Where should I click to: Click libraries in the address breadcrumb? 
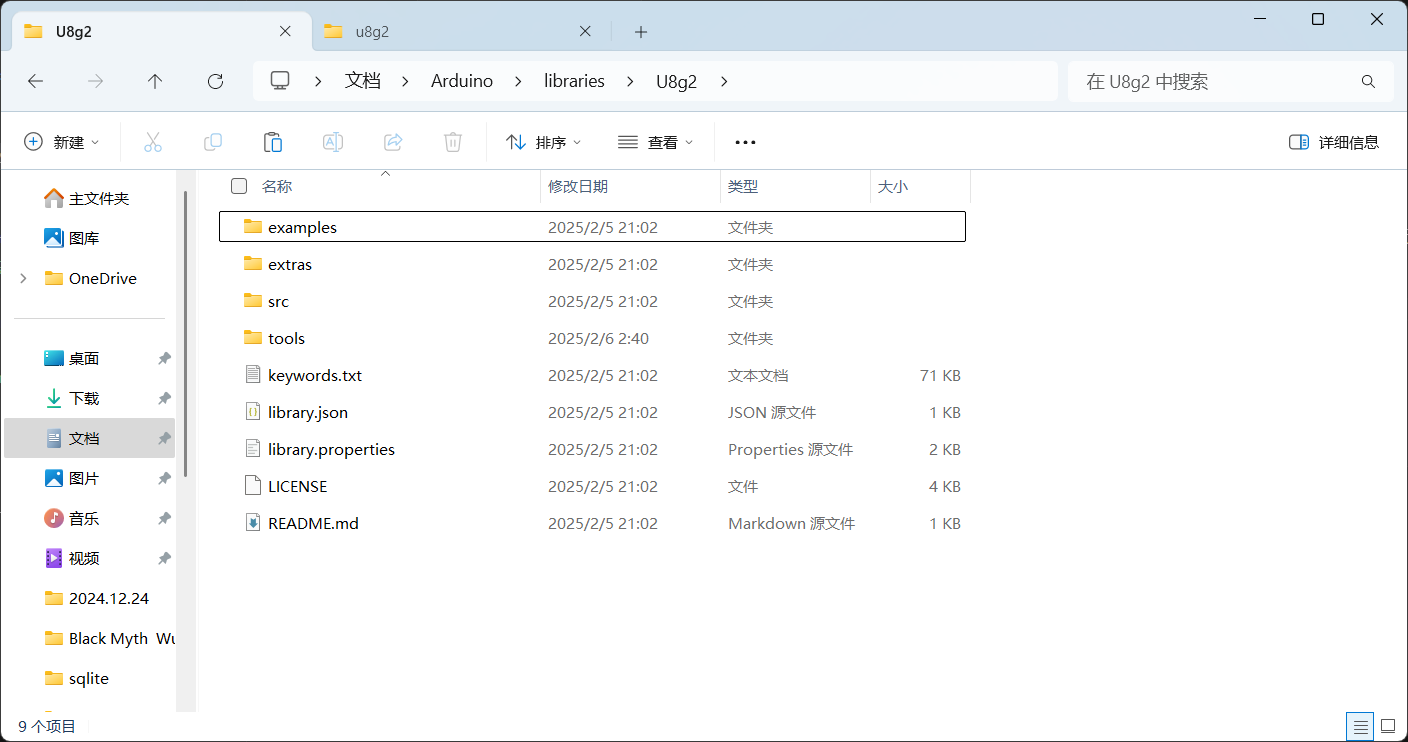(x=574, y=82)
